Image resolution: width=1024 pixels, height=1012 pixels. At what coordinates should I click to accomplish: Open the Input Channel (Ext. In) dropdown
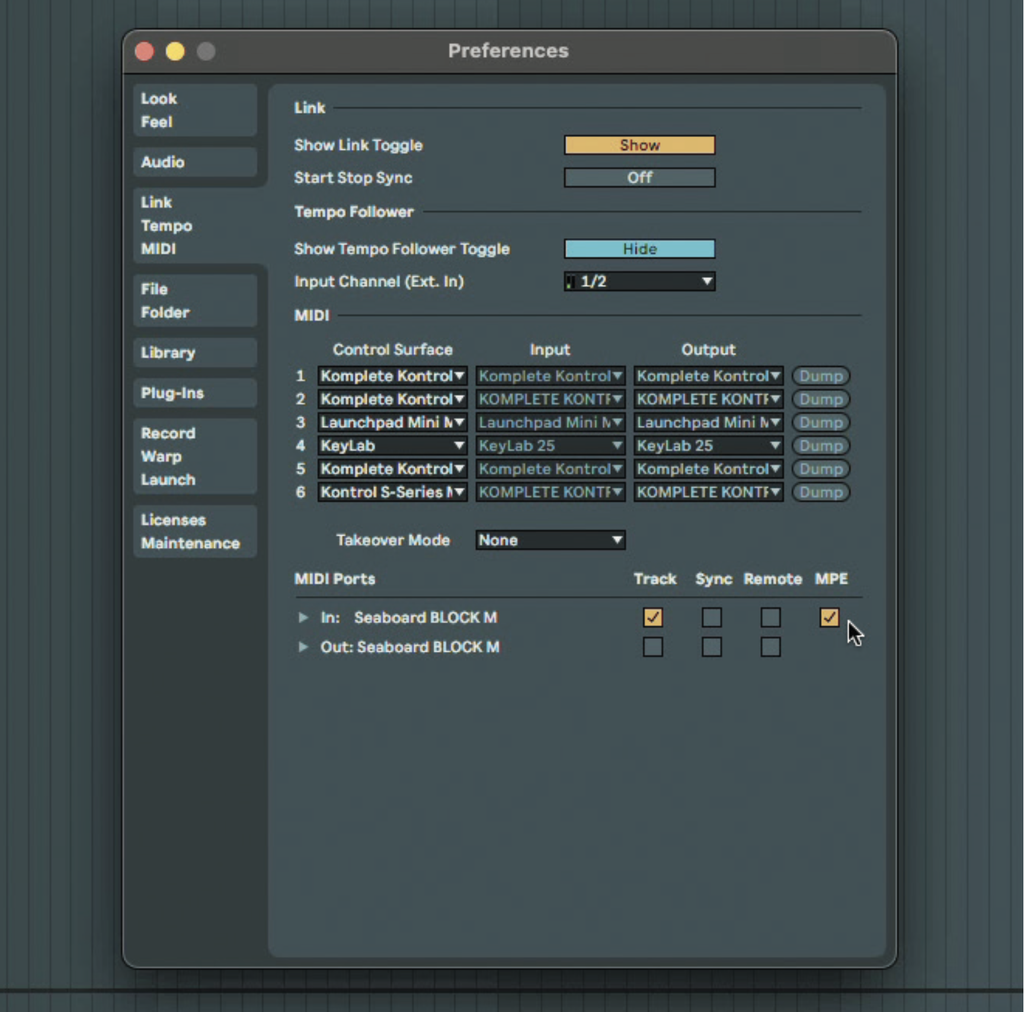pyautogui.click(x=639, y=281)
